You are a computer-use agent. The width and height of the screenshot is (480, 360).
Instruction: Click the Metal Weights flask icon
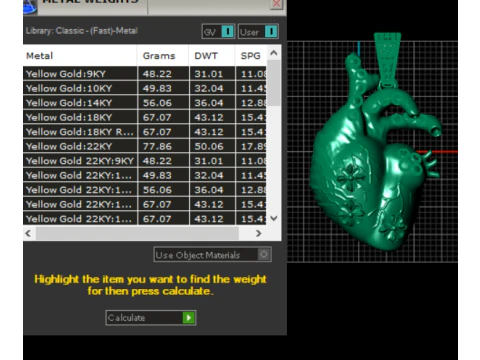click(x=30, y=7)
